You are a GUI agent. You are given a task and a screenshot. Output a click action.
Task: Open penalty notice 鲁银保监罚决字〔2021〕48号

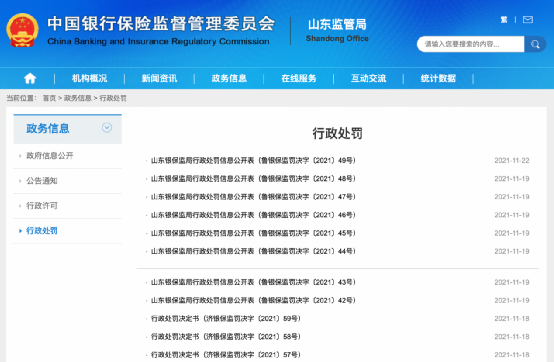[x=253, y=179]
